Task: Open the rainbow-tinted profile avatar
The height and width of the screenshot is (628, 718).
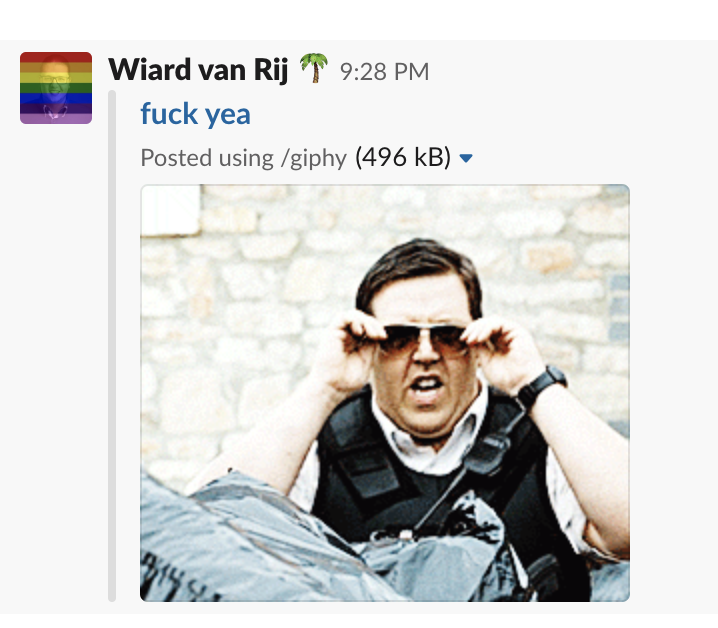Action: (x=56, y=88)
